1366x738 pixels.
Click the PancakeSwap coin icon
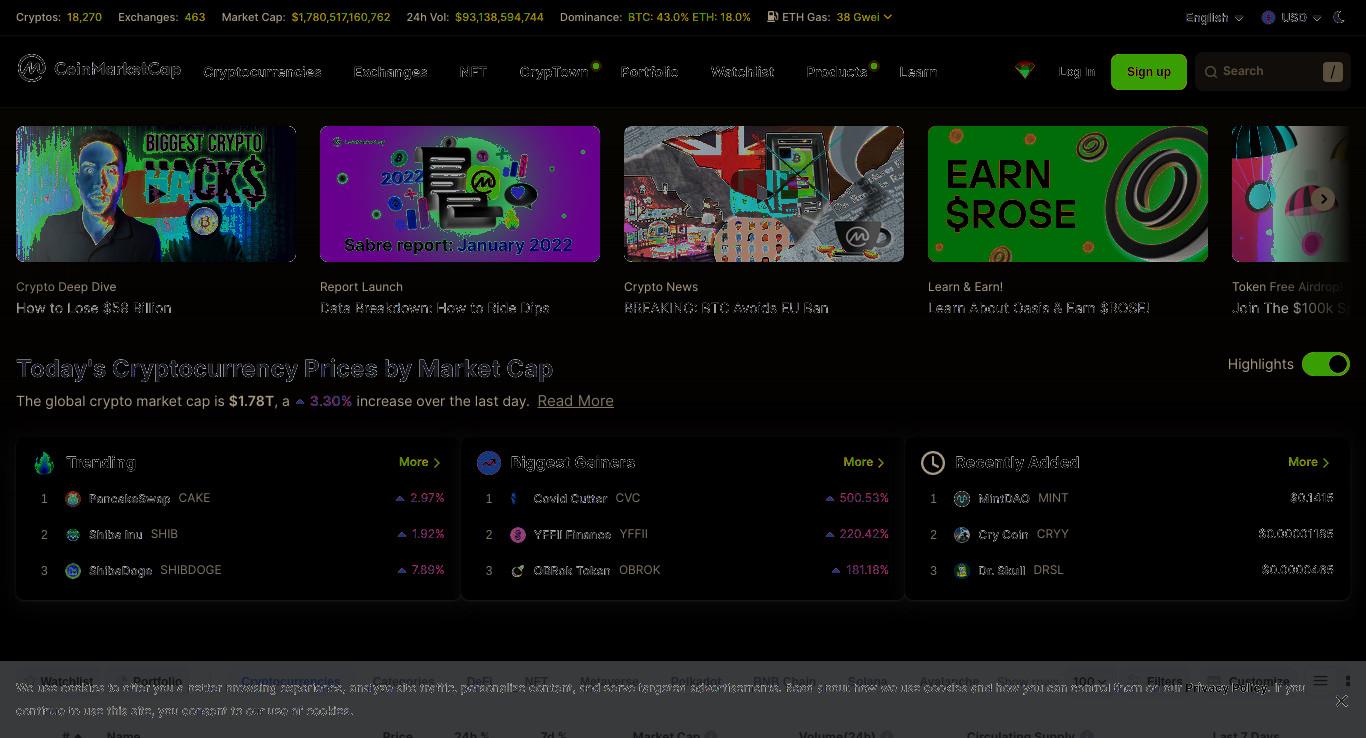coord(73,499)
